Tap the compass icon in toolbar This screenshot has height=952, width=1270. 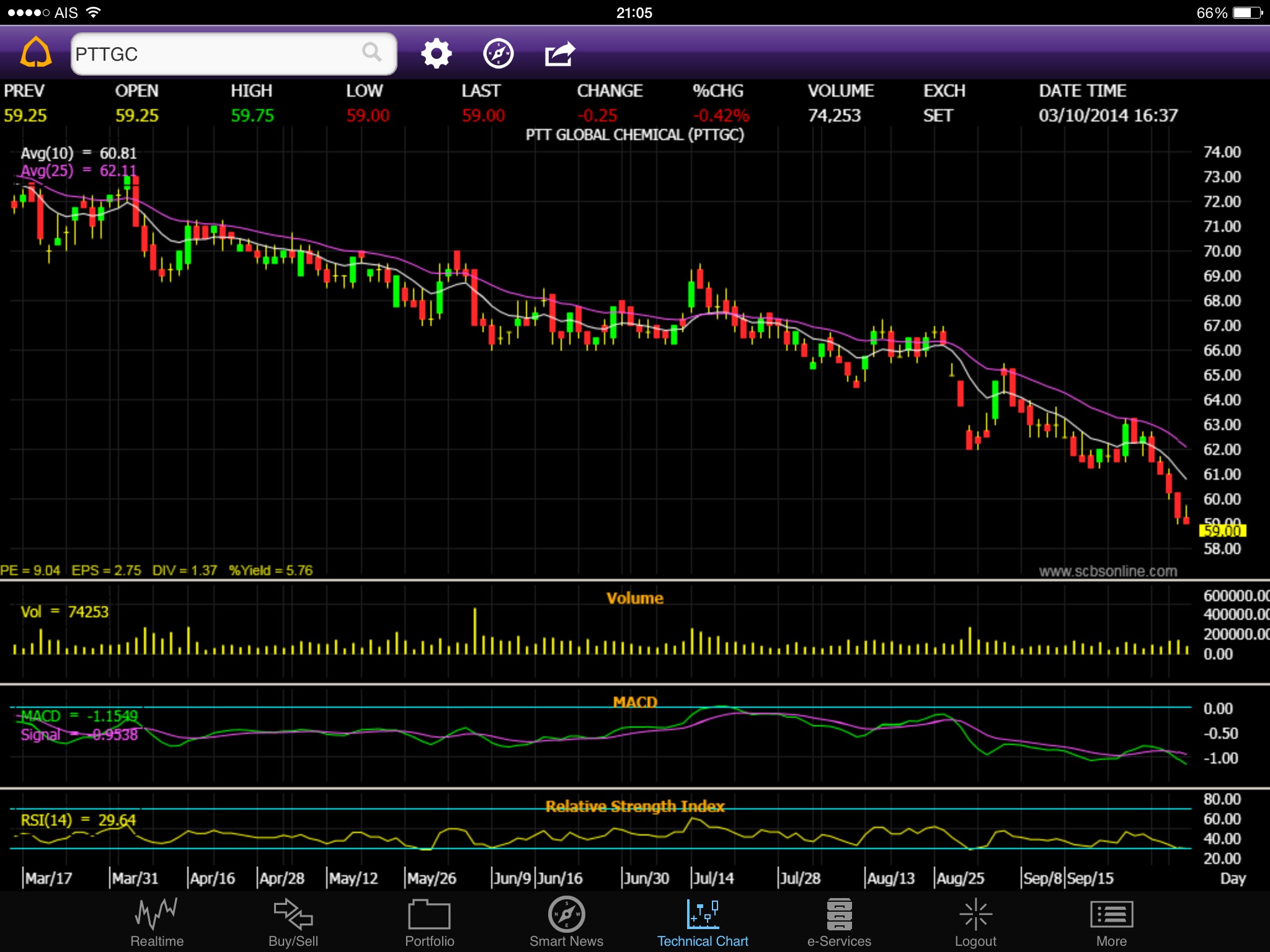[499, 53]
